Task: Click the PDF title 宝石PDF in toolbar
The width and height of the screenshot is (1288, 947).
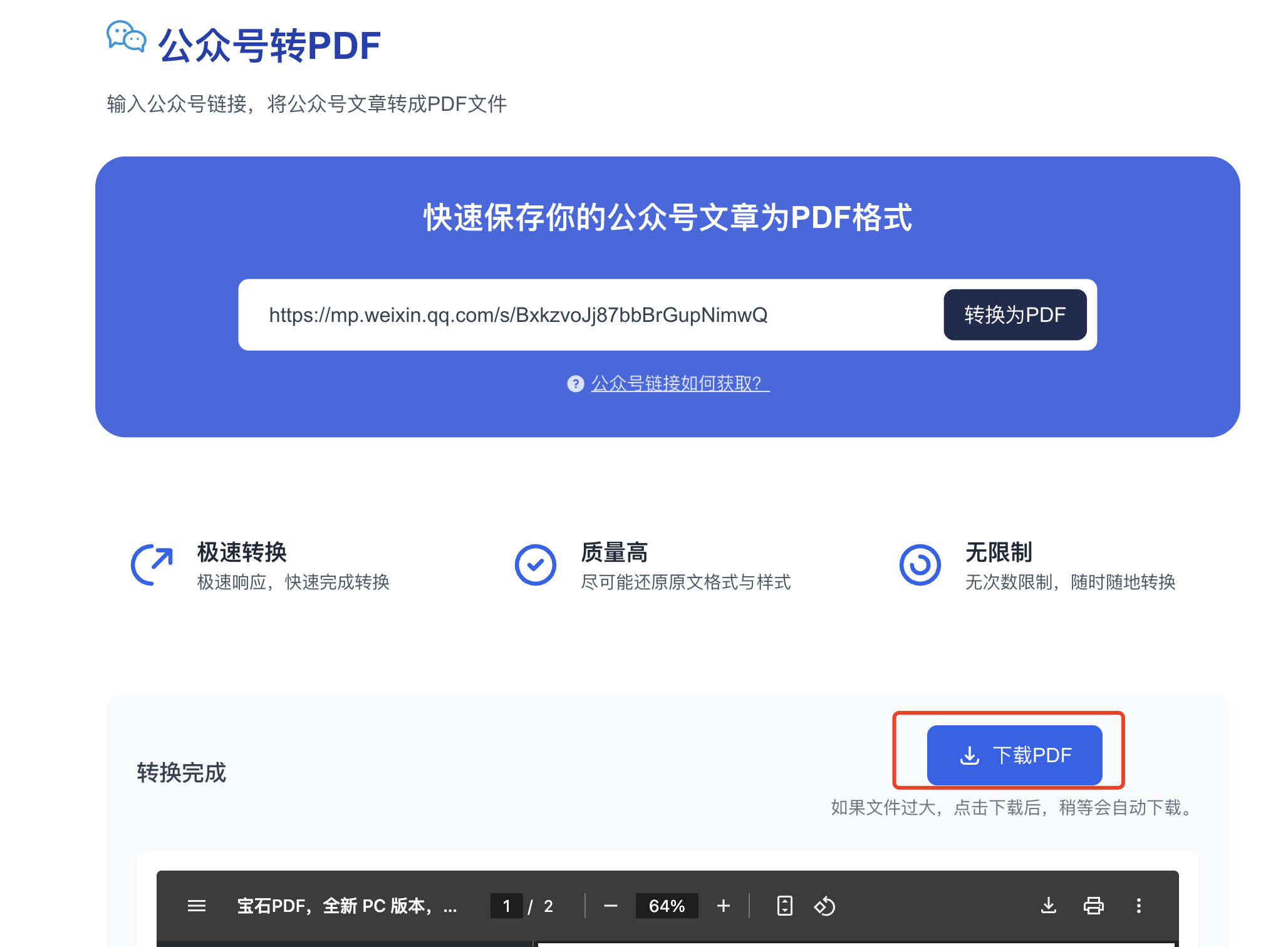Action: point(348,905)
